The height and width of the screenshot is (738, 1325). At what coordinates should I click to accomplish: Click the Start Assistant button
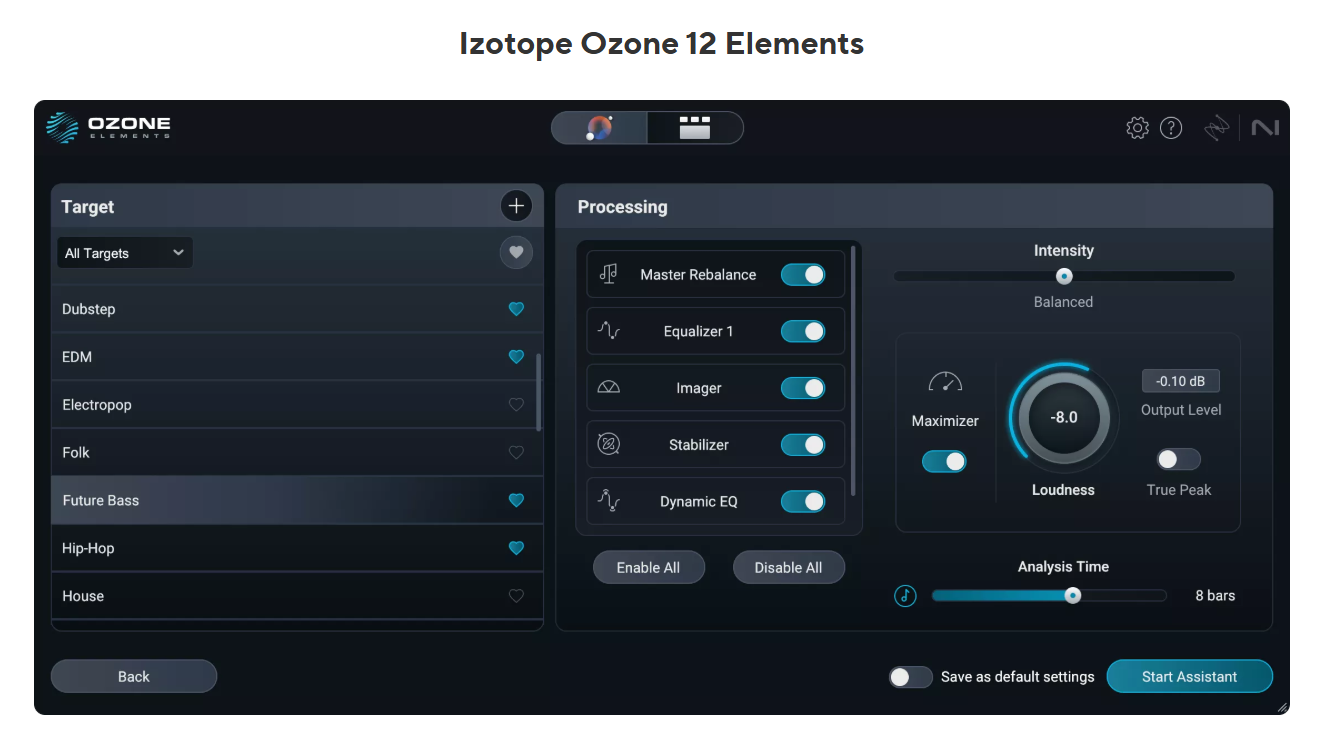pyautogui.click(x=1189, y=677)
